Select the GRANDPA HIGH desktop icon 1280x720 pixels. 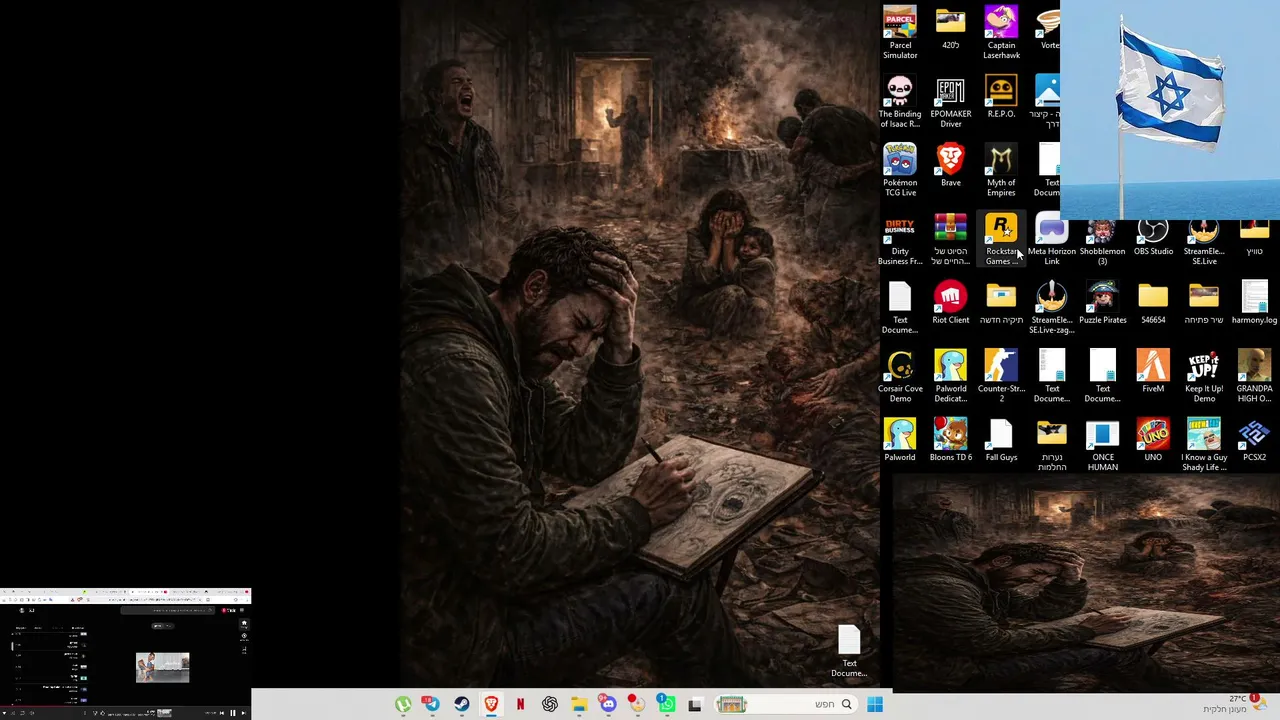coord(1254,376)
